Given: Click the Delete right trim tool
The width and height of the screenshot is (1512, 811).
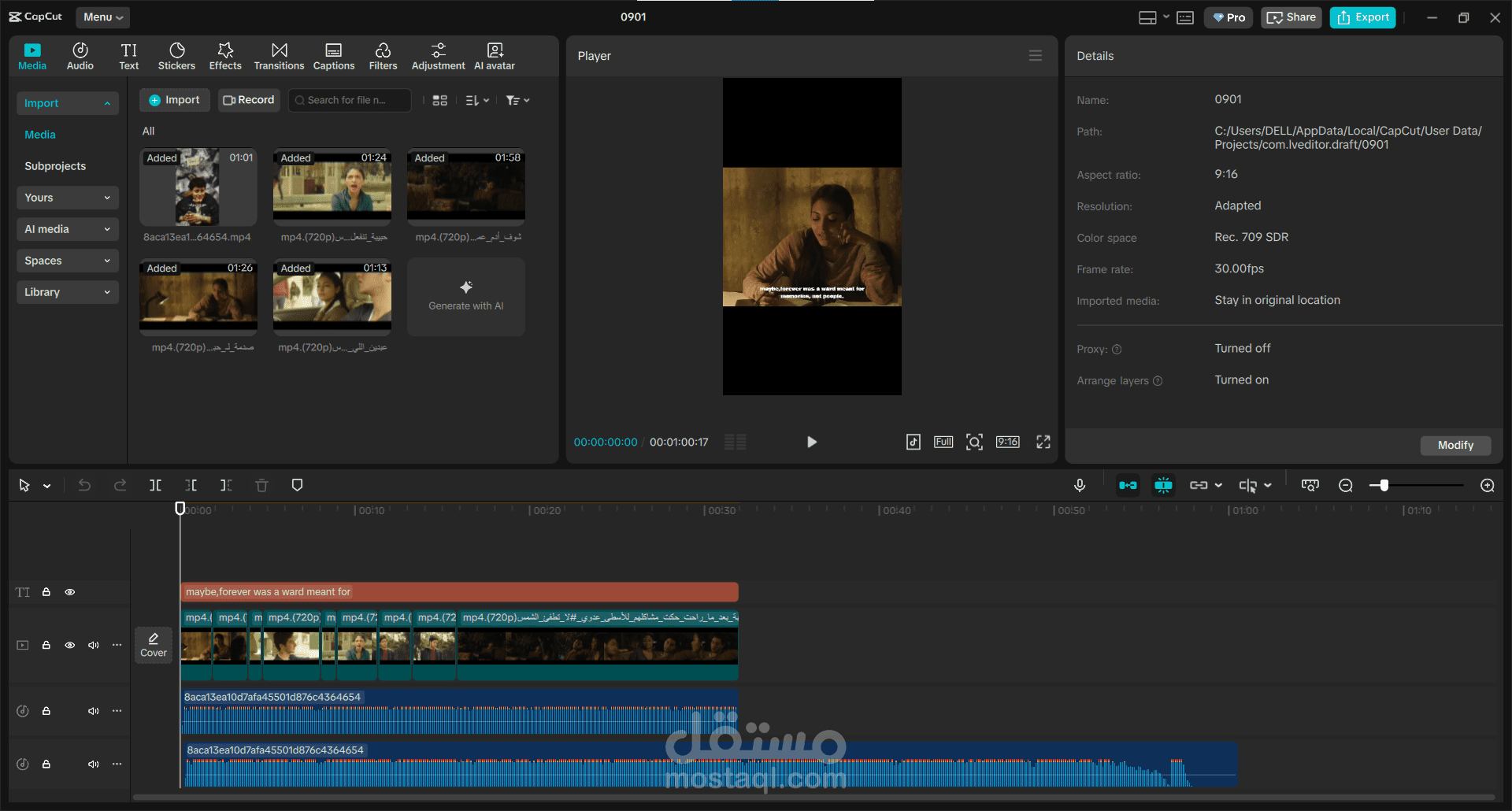Looking at the screenshot, I should (226, 485).
